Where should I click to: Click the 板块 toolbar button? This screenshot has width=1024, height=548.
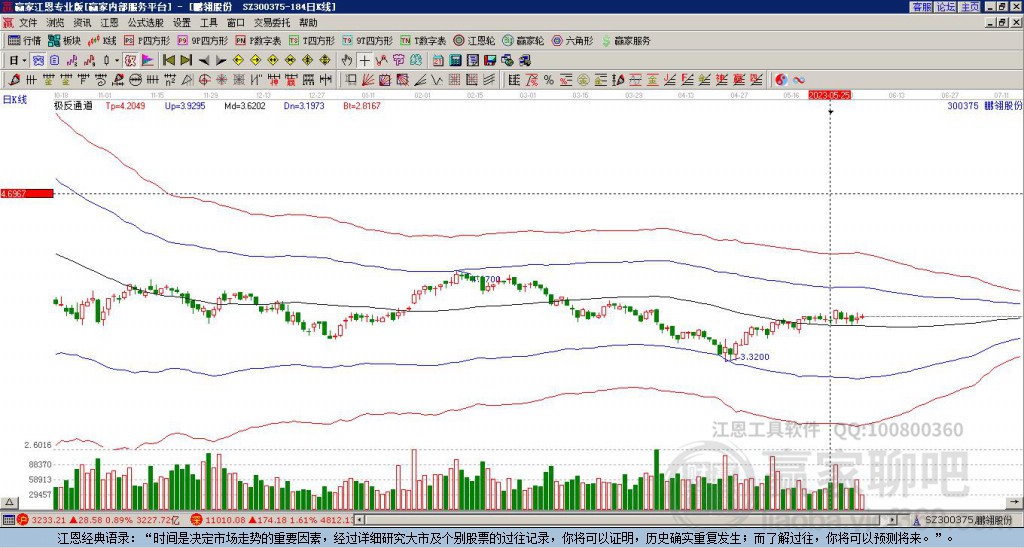pos(63,40)
